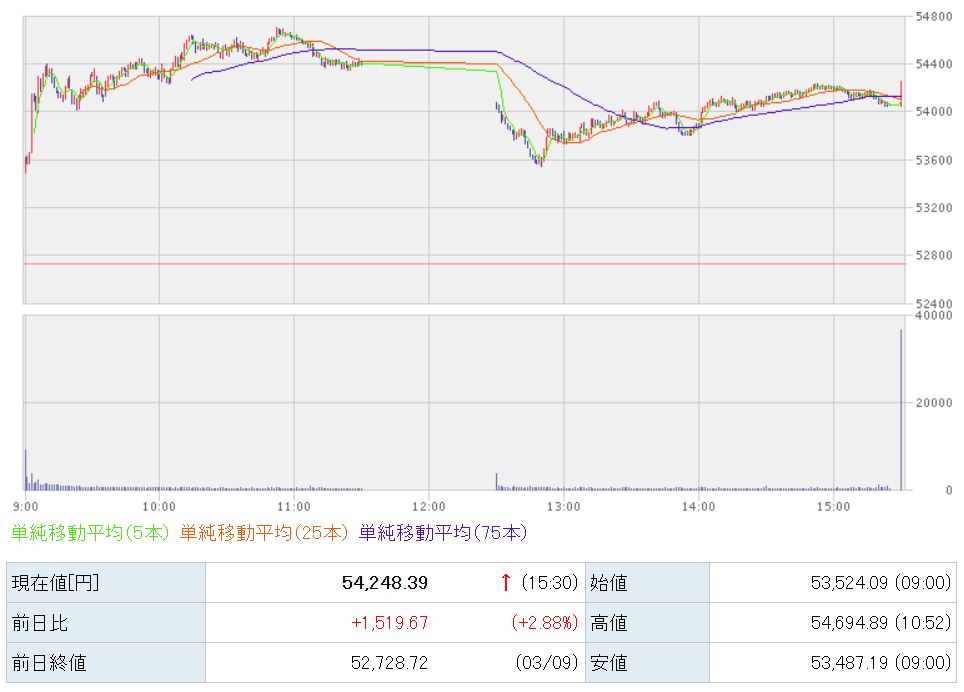
Task: Click the 10:00 time axis label
Action: pos(159,505)
